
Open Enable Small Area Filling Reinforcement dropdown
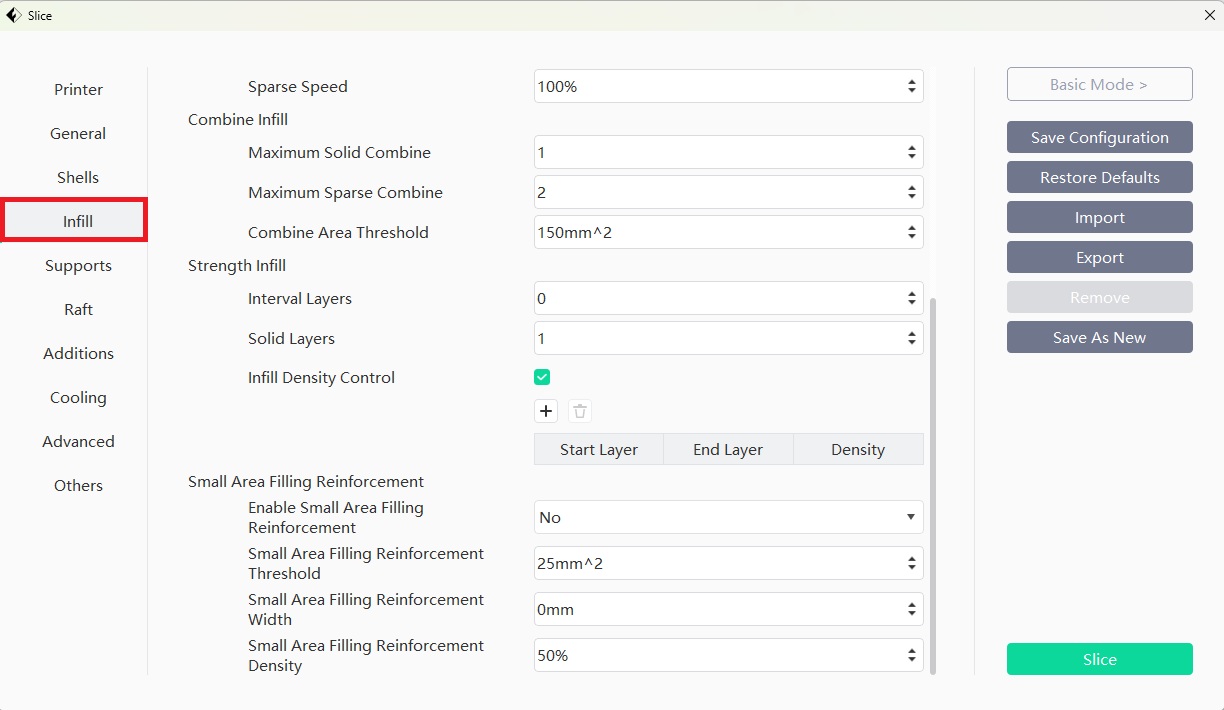728,517
